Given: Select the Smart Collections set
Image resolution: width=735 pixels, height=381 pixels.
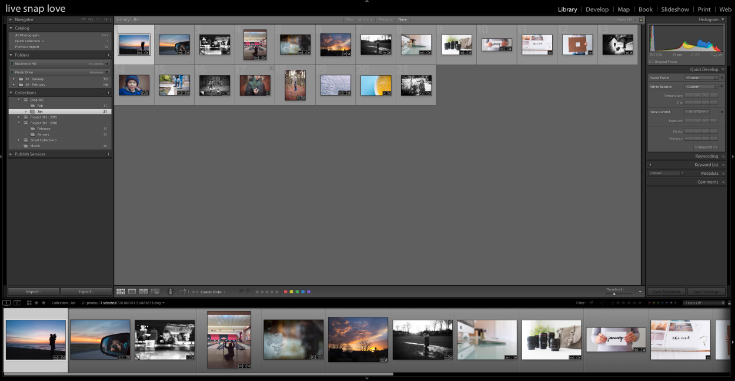Looking at the screenshot, I should (x=44, y=140).
